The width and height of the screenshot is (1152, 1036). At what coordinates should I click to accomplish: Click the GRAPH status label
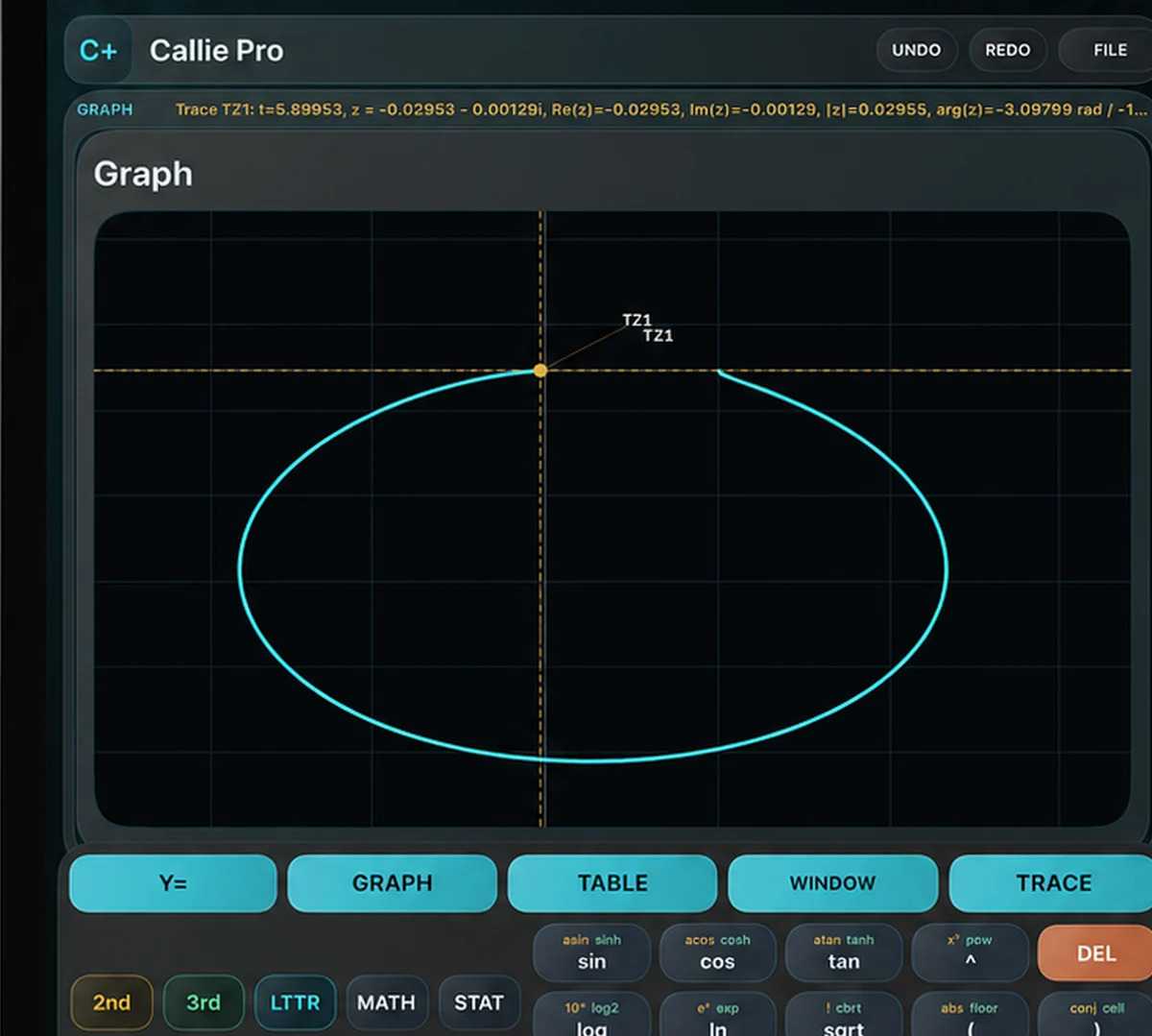105,109
